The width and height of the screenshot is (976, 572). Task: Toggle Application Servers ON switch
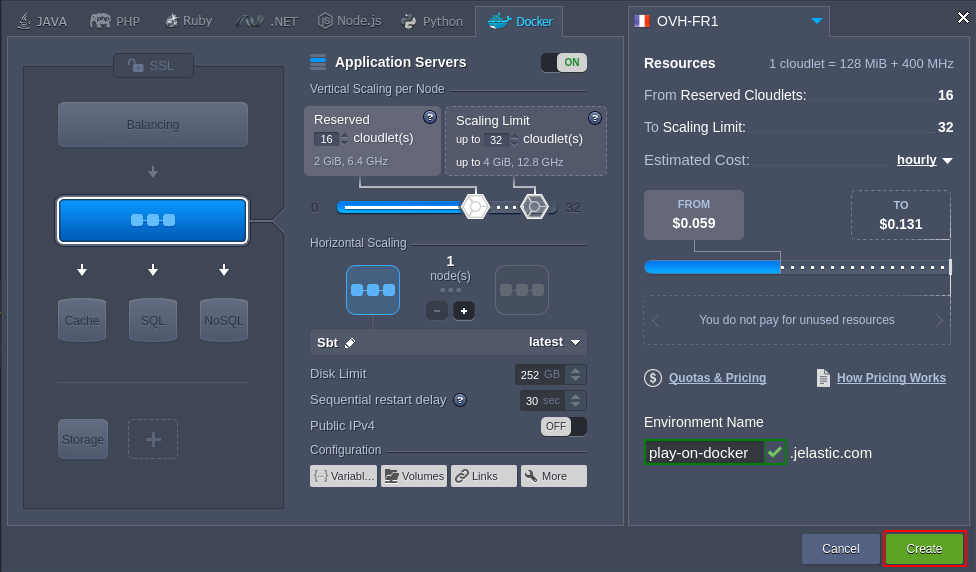(563, 62)
